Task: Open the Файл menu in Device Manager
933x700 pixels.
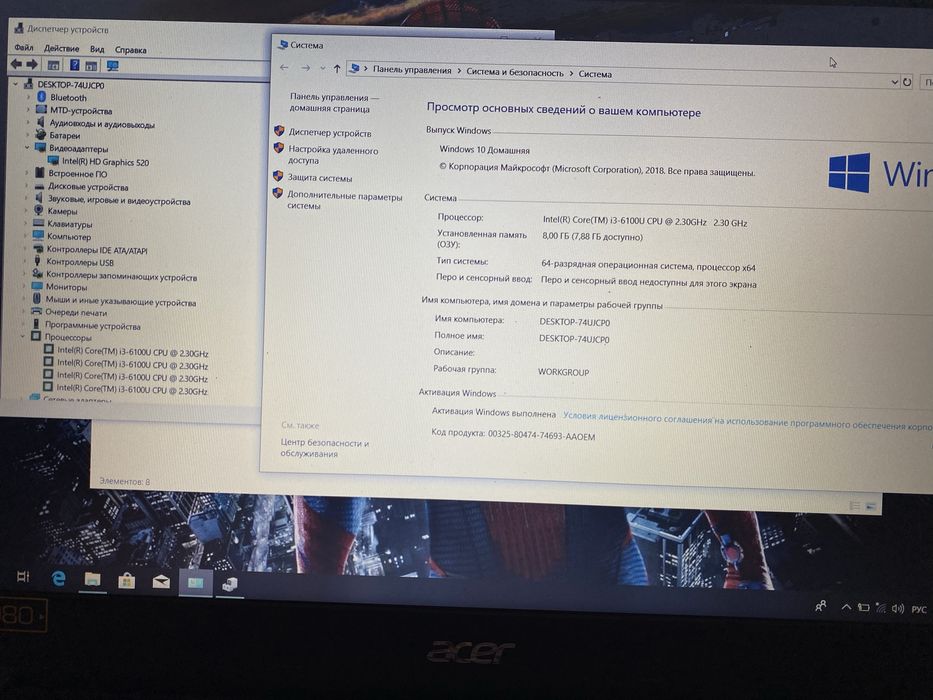Action: tap(24, 47)
